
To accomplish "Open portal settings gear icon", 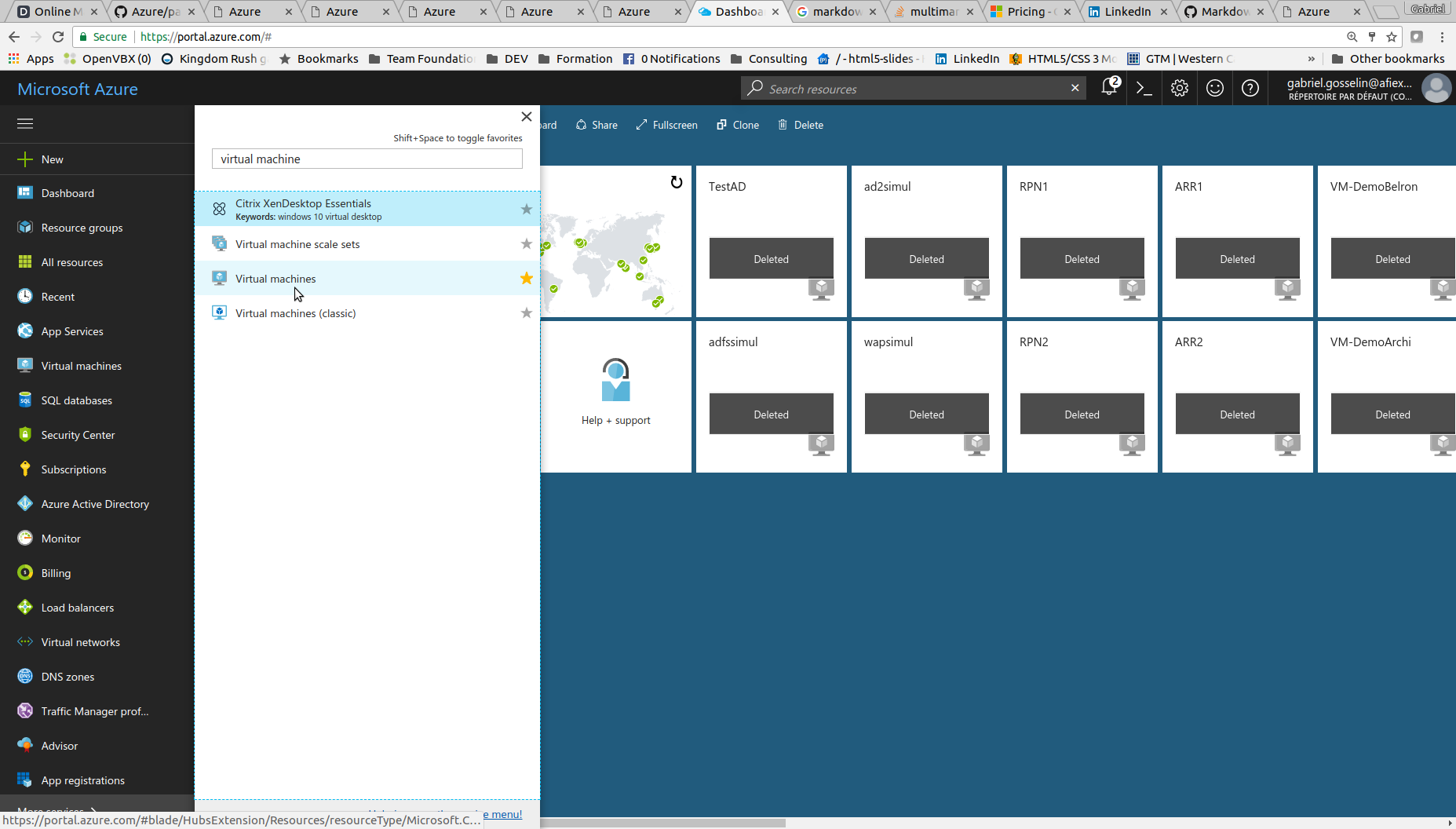I will pos(1180,88).
